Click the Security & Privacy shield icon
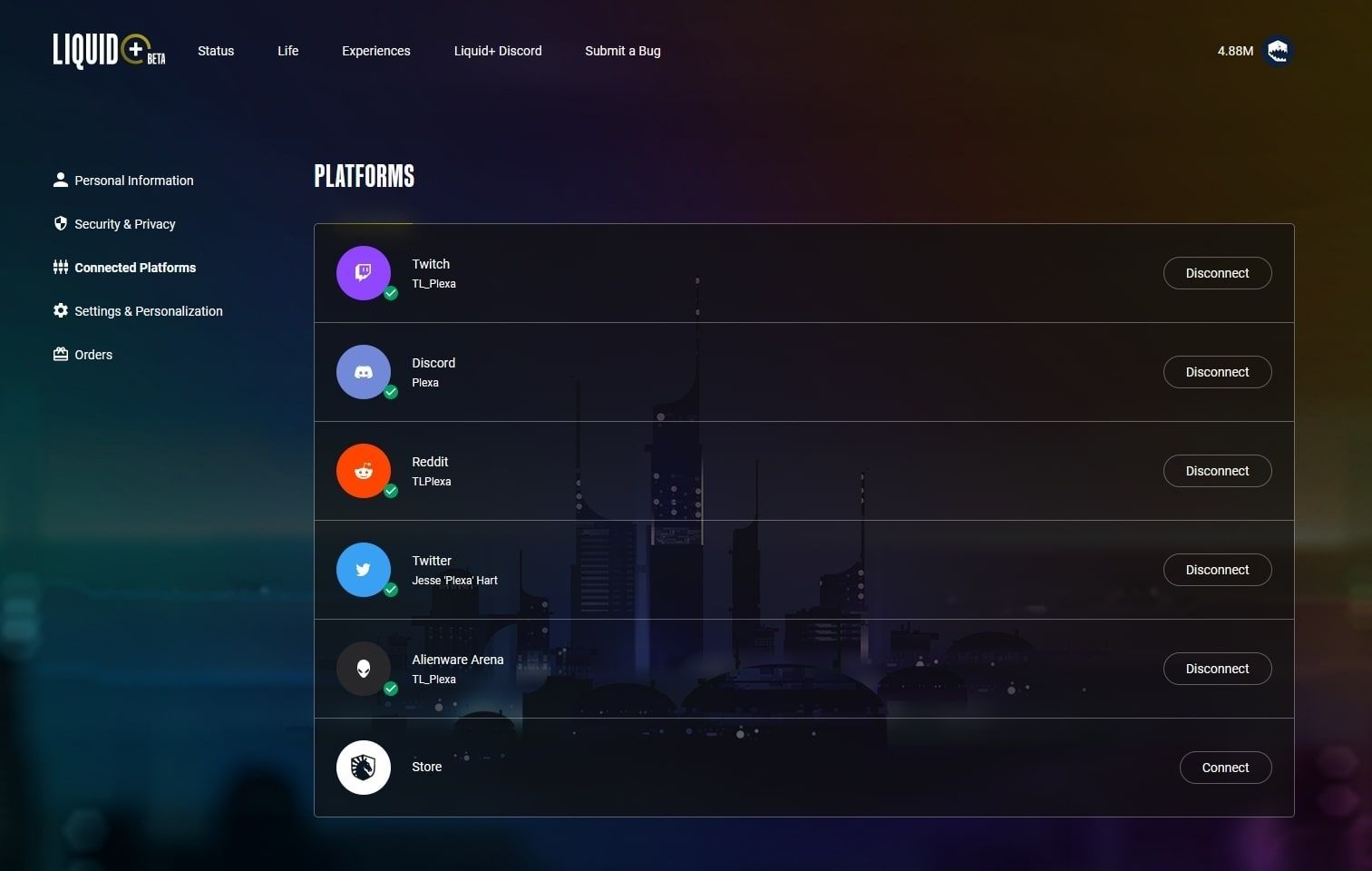Viewport: 1372px width, 871px height. (x=60, y=223)
